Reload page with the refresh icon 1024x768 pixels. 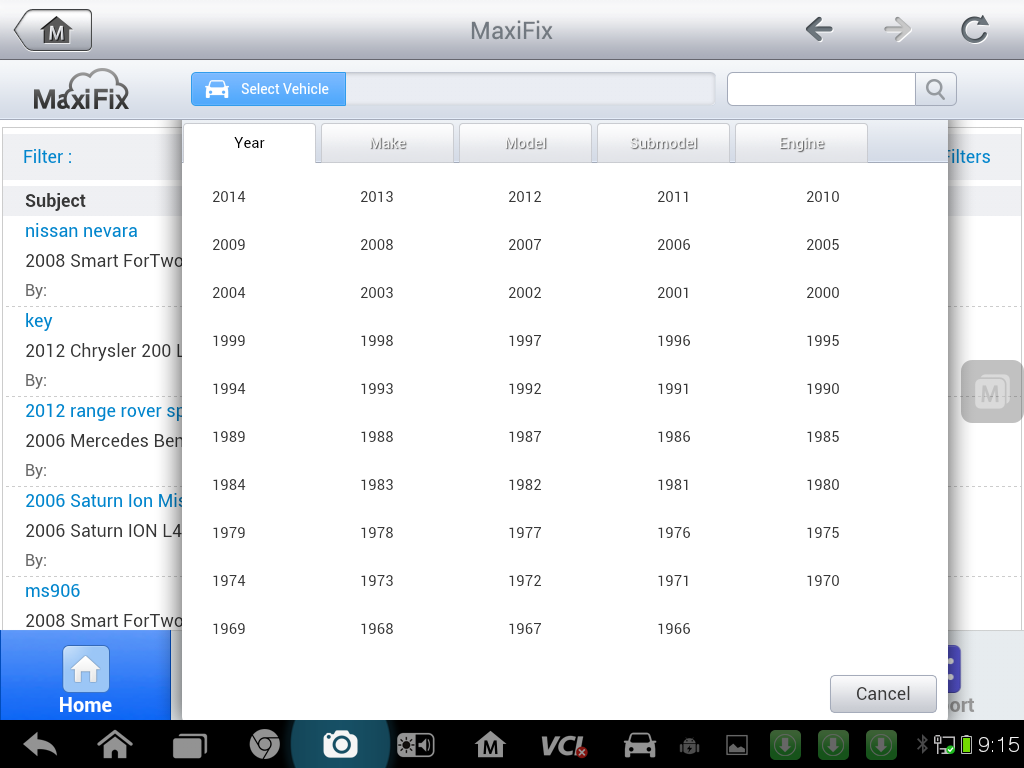[x=974, y=30]
